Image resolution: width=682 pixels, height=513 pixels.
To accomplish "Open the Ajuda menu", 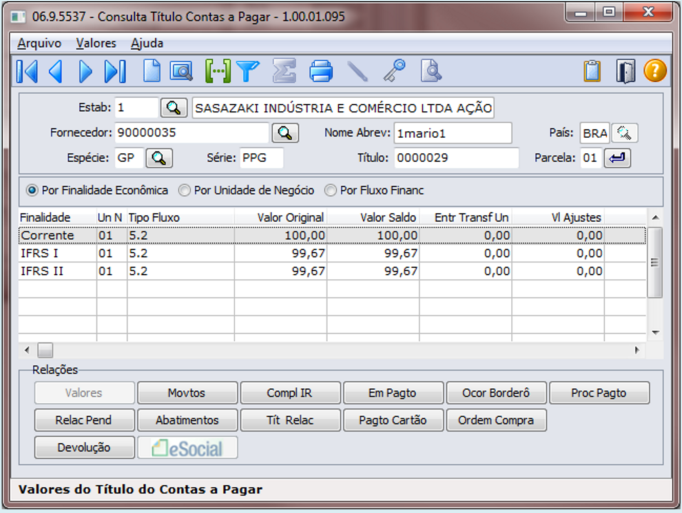I will pos(147,43).
